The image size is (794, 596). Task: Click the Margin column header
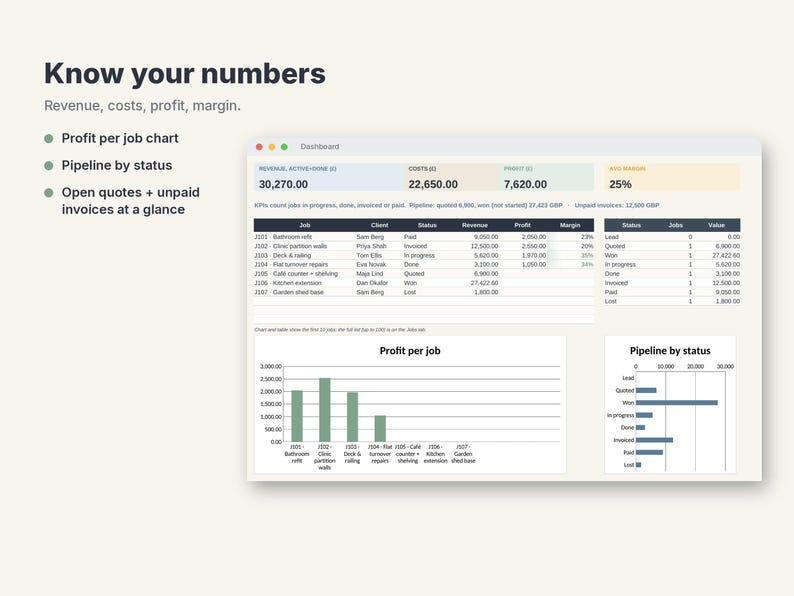coord(570,225)
